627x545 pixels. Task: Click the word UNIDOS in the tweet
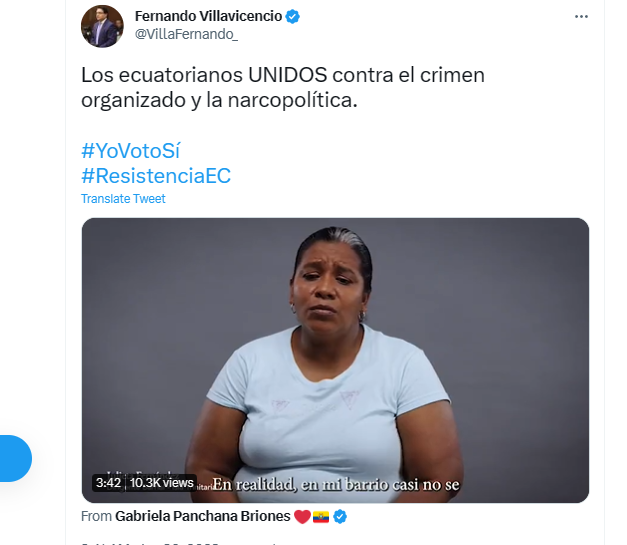point(288,75)
